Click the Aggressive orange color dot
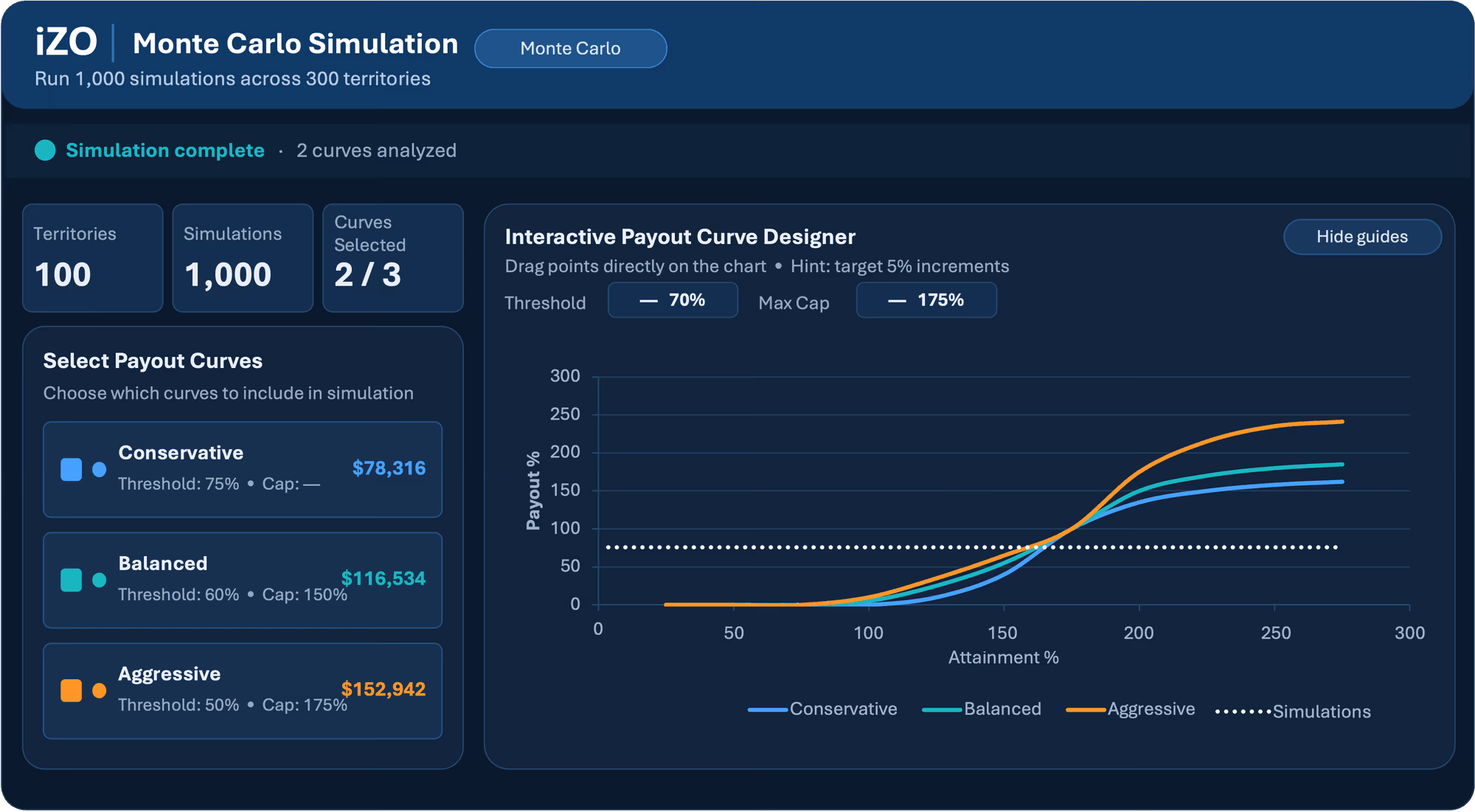This screenshot has width=1475, height=812. 99,690
